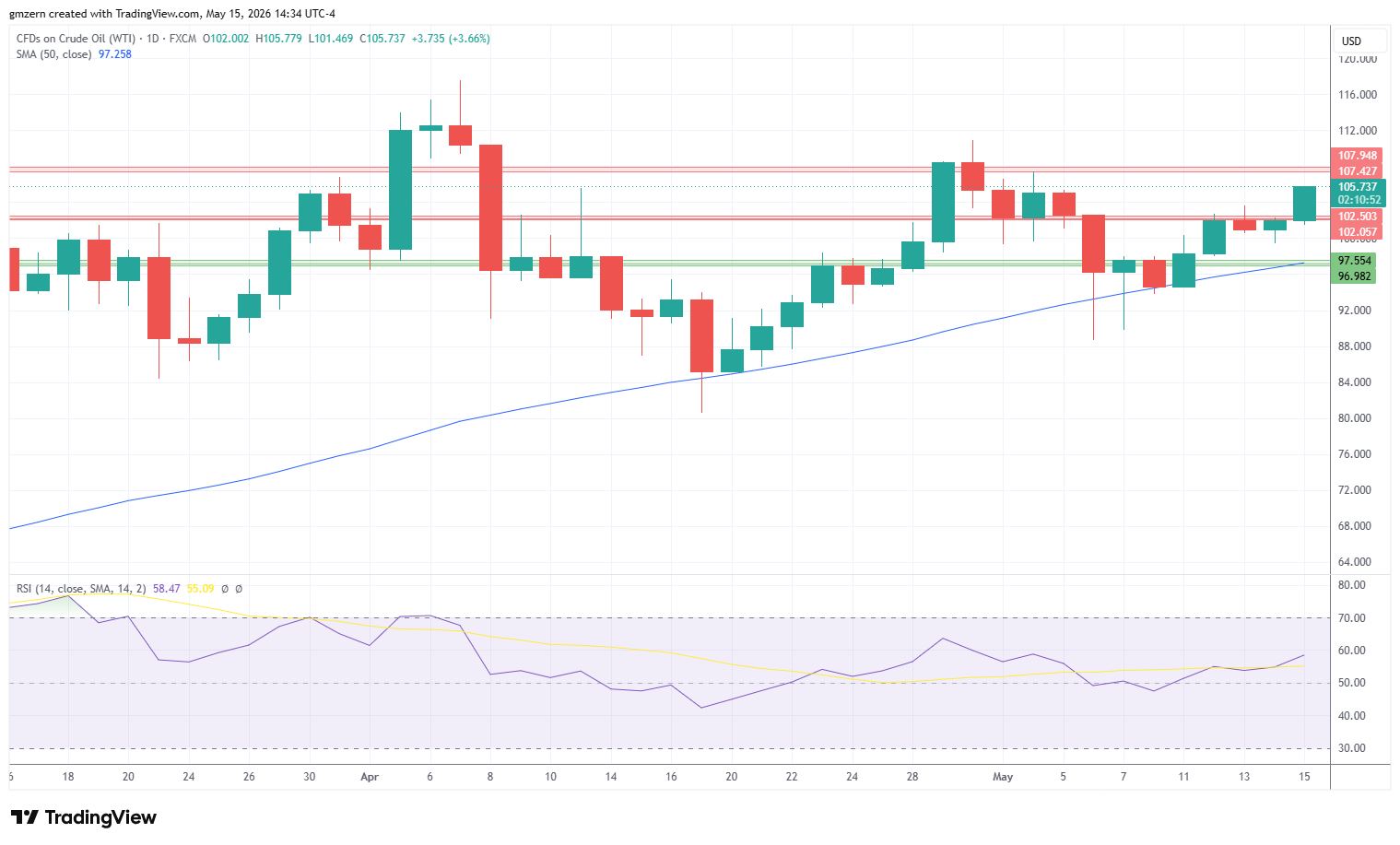
Task: Select the latest green candle for May 15
Action: point(1304,204)
